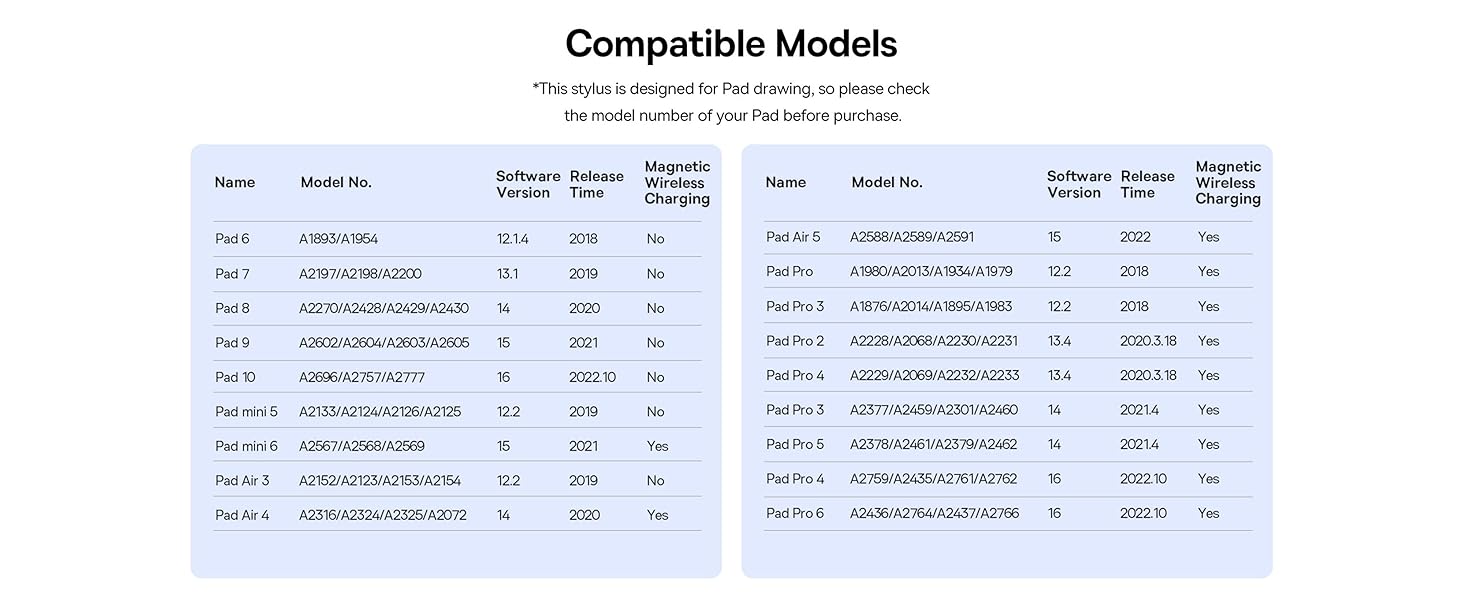Click left table Model No. column header
The image size is (1464, 600).
[x=336, y=182]
